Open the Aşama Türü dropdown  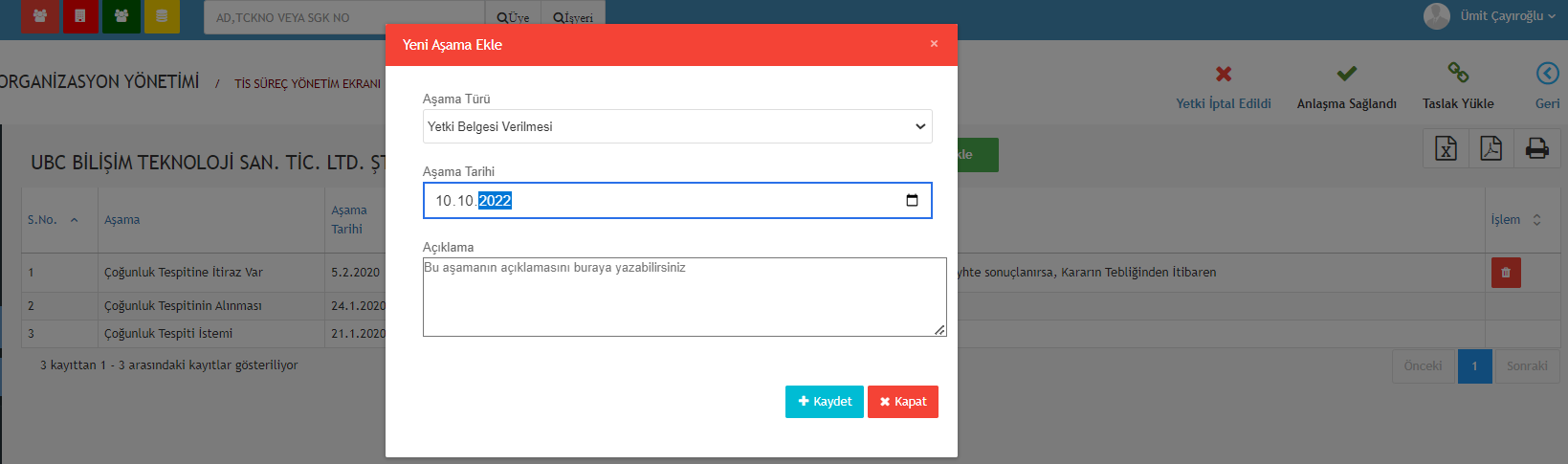pyautogui.click(x=676, y=126)
